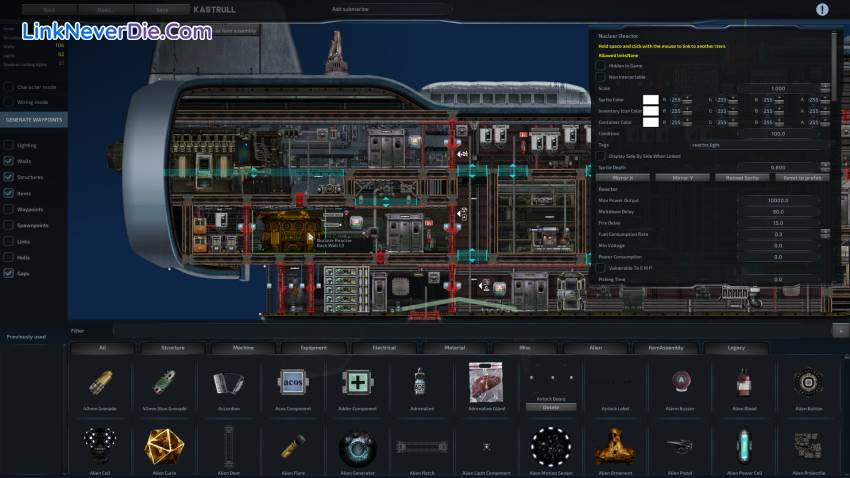Tick the Vulnerable To EMP checkbox

click(601, 268)
